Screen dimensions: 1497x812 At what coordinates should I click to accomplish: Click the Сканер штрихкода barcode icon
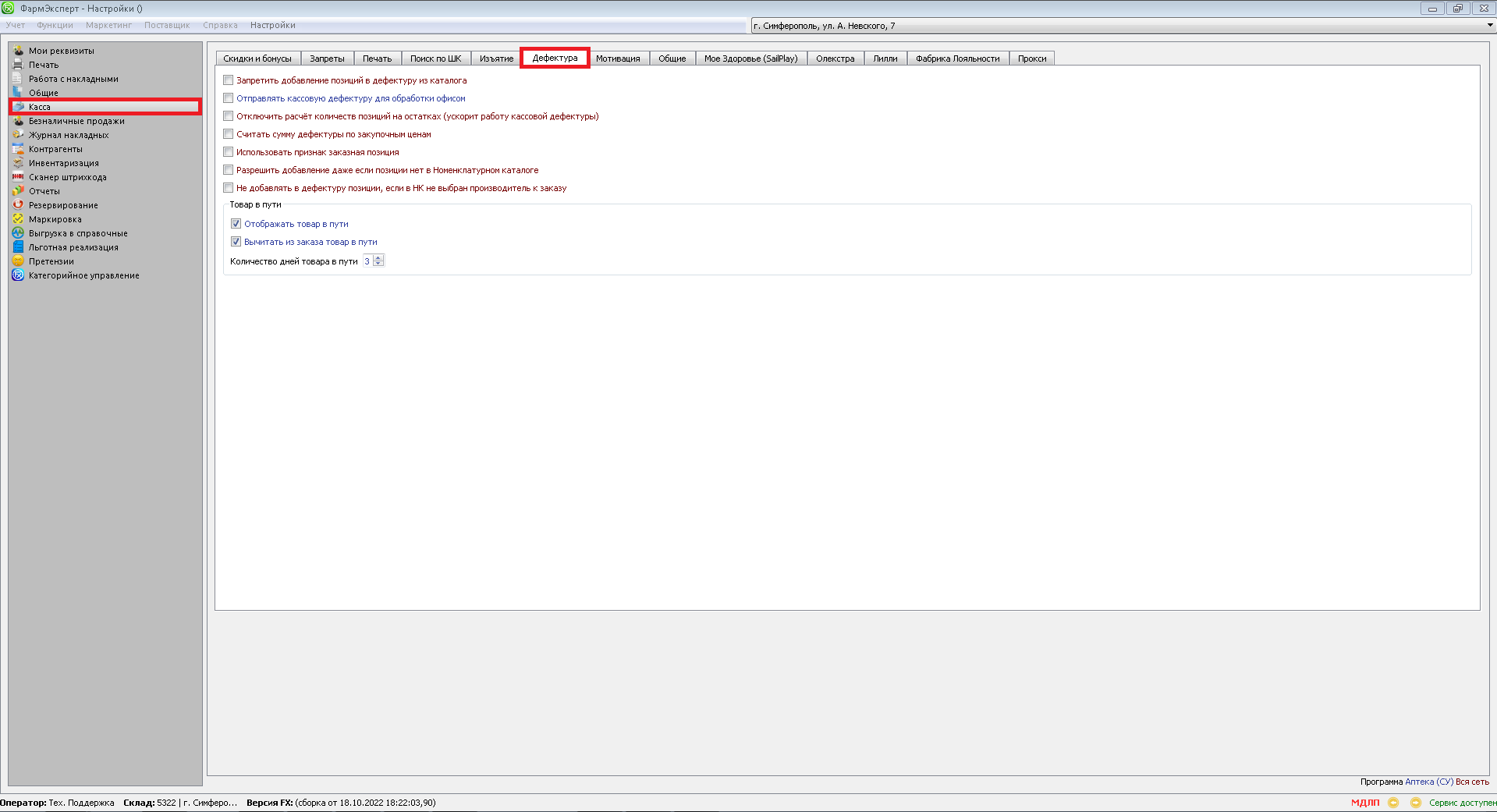tap(18, 177)
